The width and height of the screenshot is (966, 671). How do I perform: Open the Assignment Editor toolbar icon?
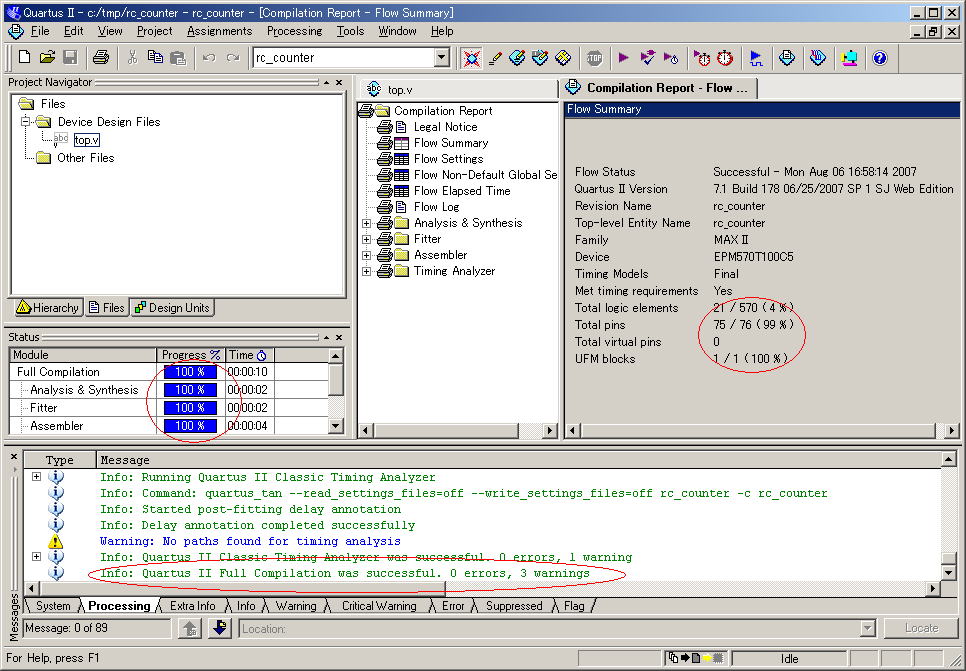point(518,58)
